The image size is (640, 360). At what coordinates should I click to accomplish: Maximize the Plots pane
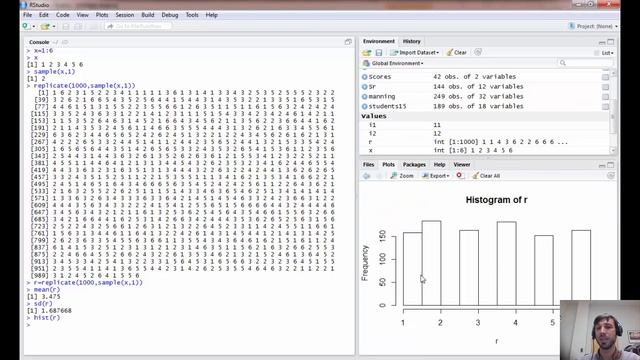point(611,165)
